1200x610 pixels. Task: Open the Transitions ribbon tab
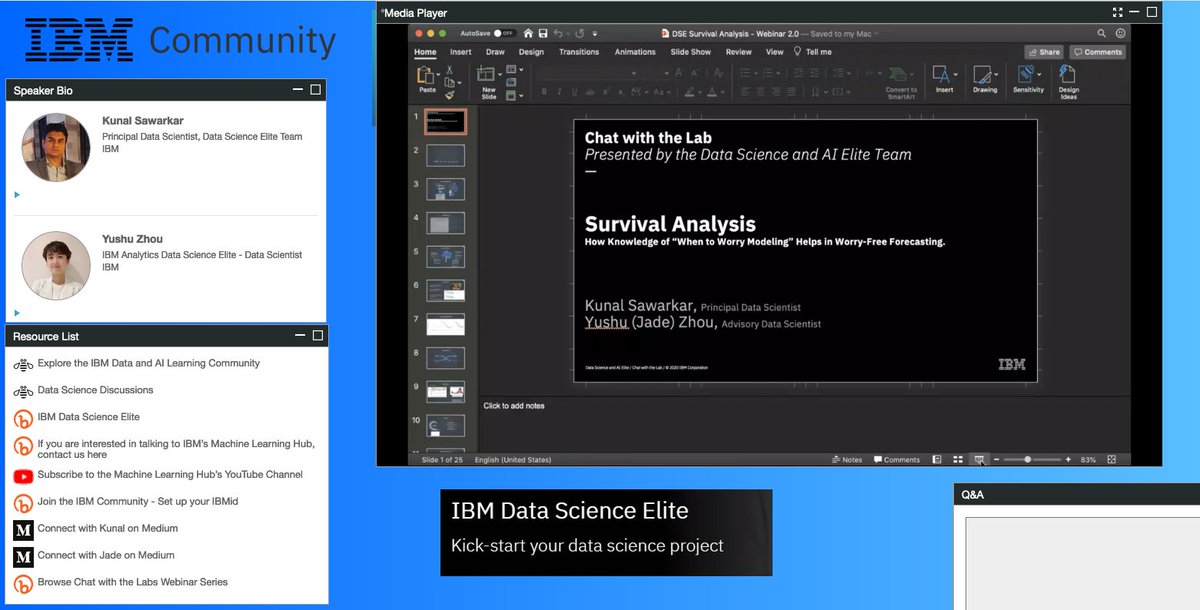coord(579,52)
